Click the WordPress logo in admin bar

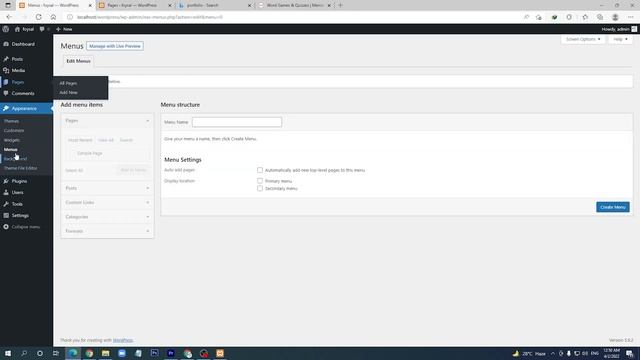[x=6, y=29]
